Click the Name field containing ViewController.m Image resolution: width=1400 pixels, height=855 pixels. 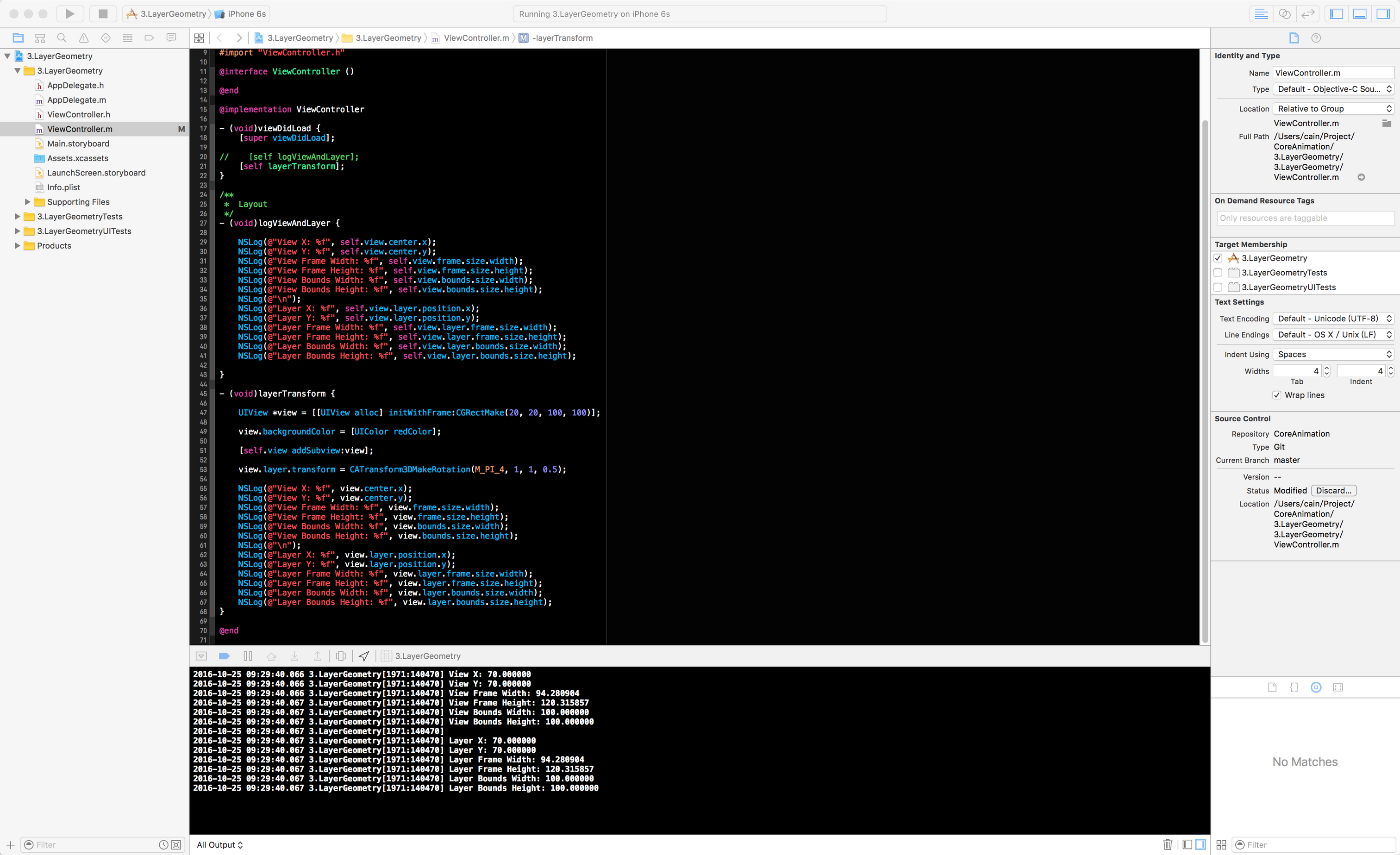[1332, 73]
